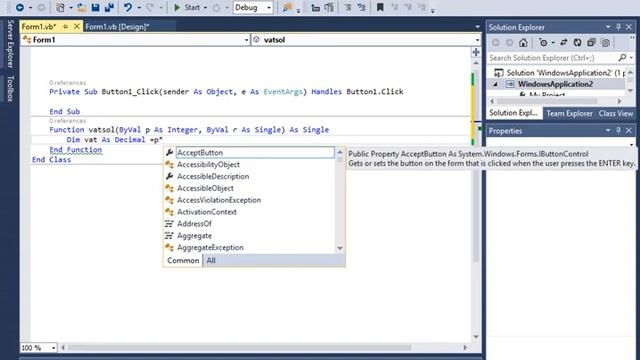
Task: Click the editor horizontal scrollbar thumb
Action: 240,348
